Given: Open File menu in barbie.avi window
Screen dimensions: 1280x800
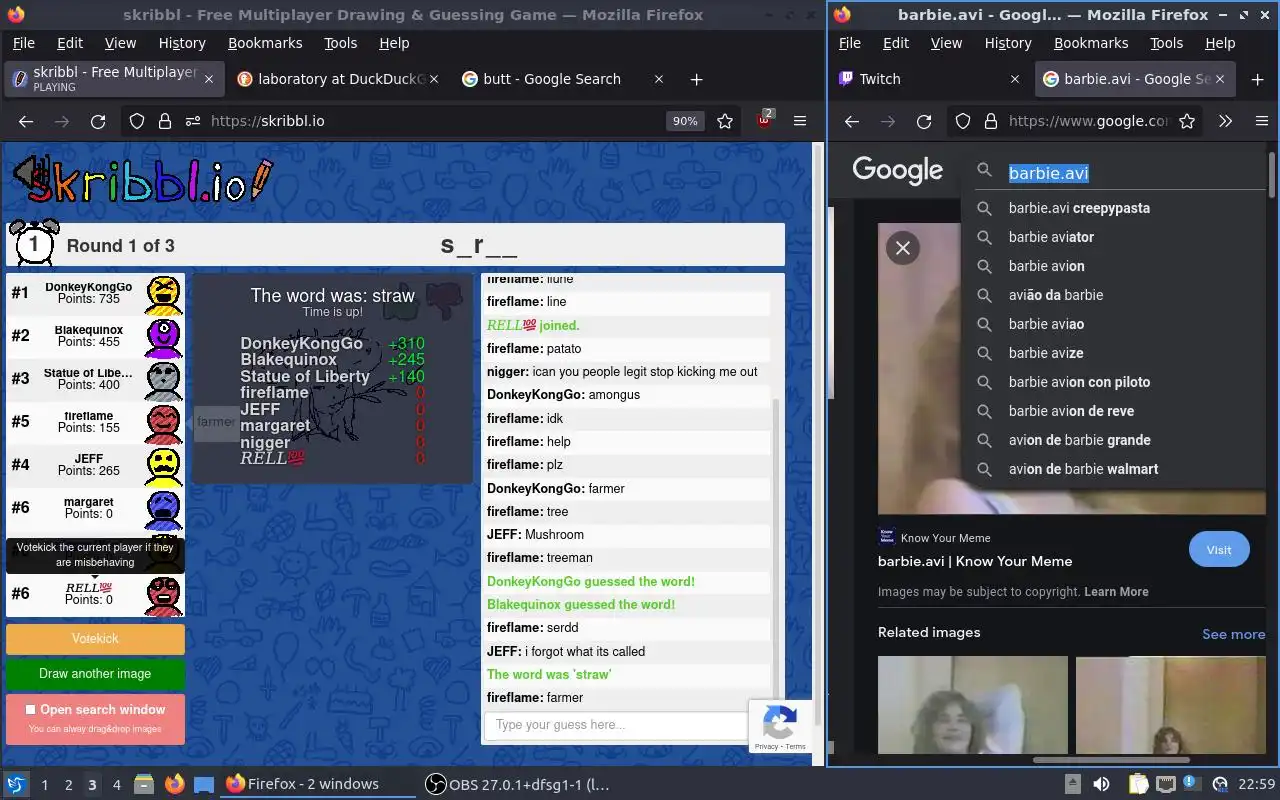Looking at the screenshot, I should pos(849,43).
